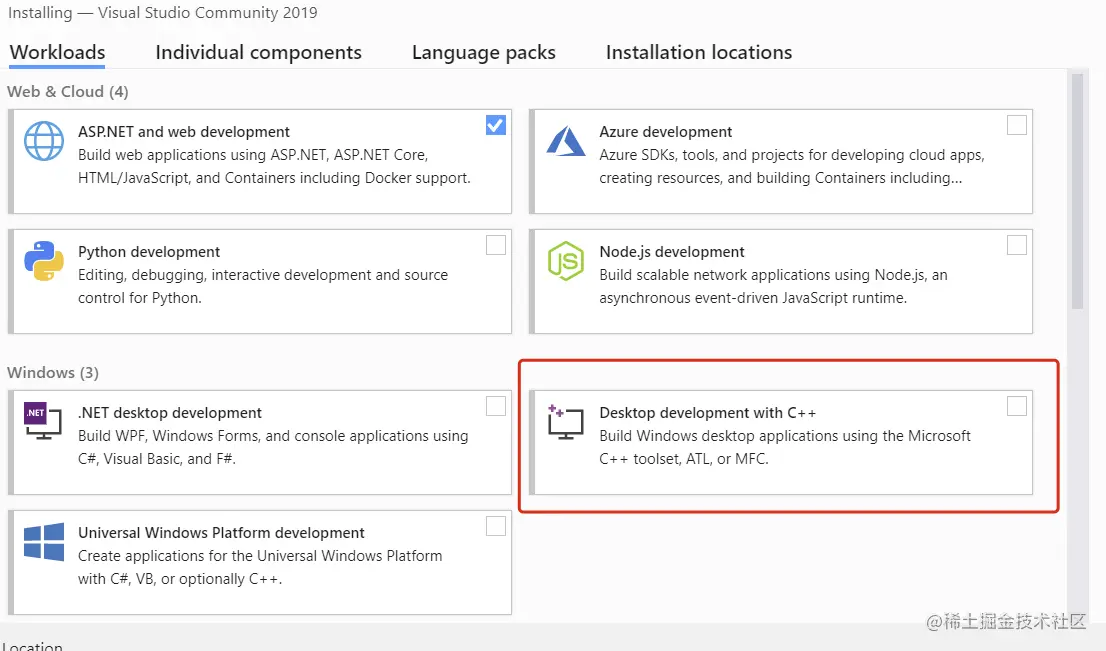Select the .NET desktop development checkbox
1106x651 pixels.
(x=496, y=406)
